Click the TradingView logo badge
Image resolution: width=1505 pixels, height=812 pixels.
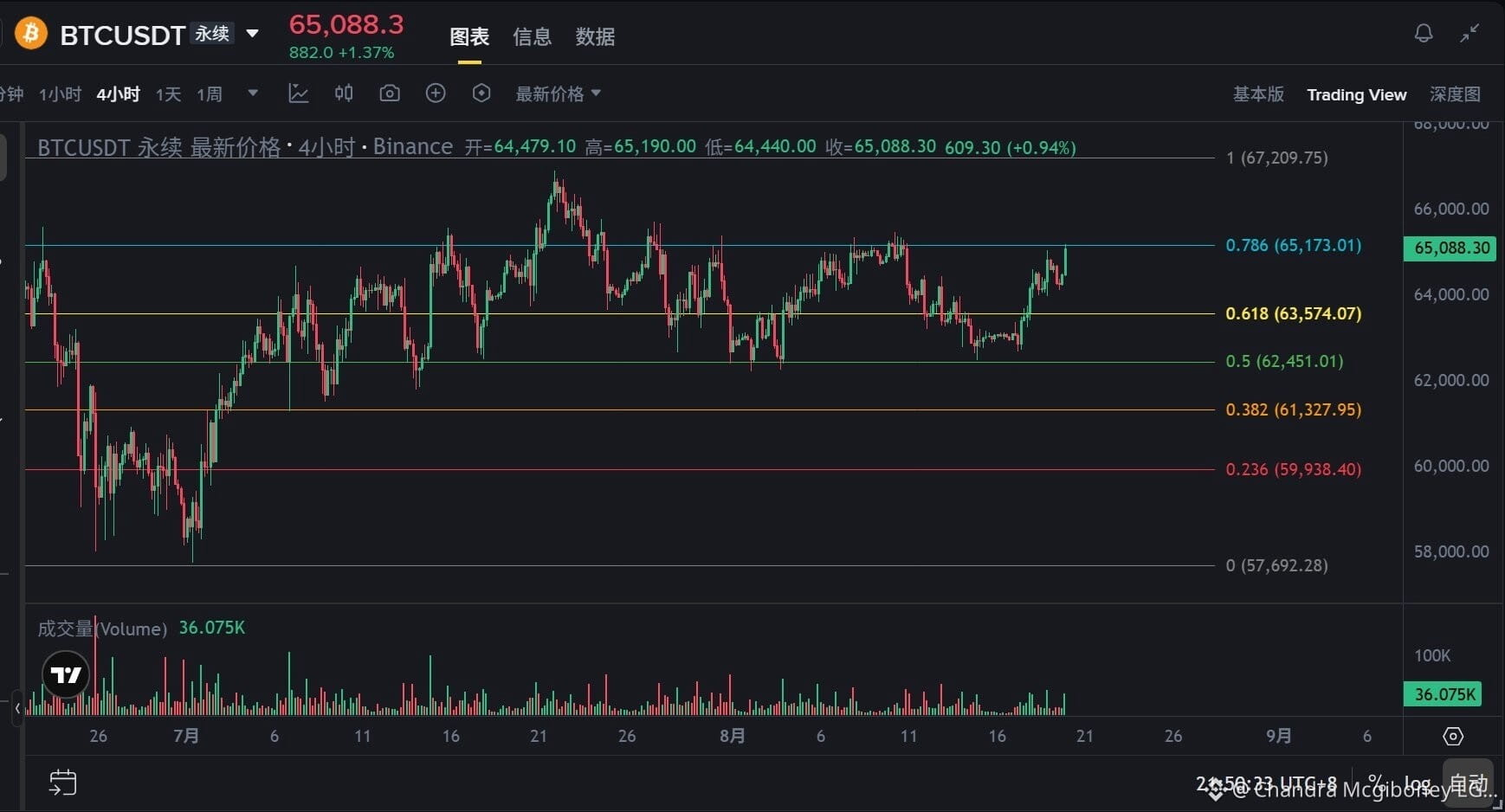click(66, 675)
